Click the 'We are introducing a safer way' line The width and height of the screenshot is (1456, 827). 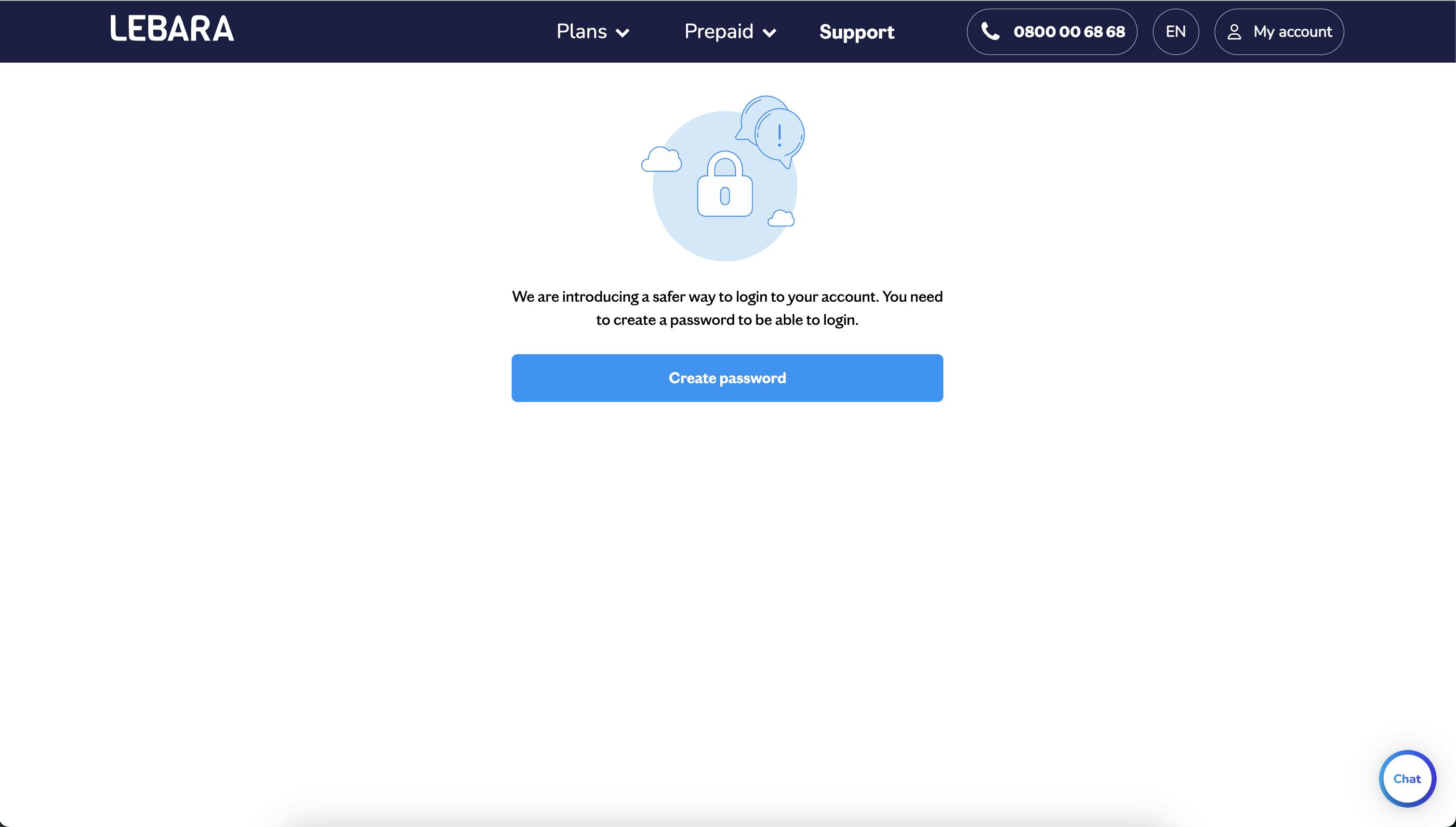point(727,296)
